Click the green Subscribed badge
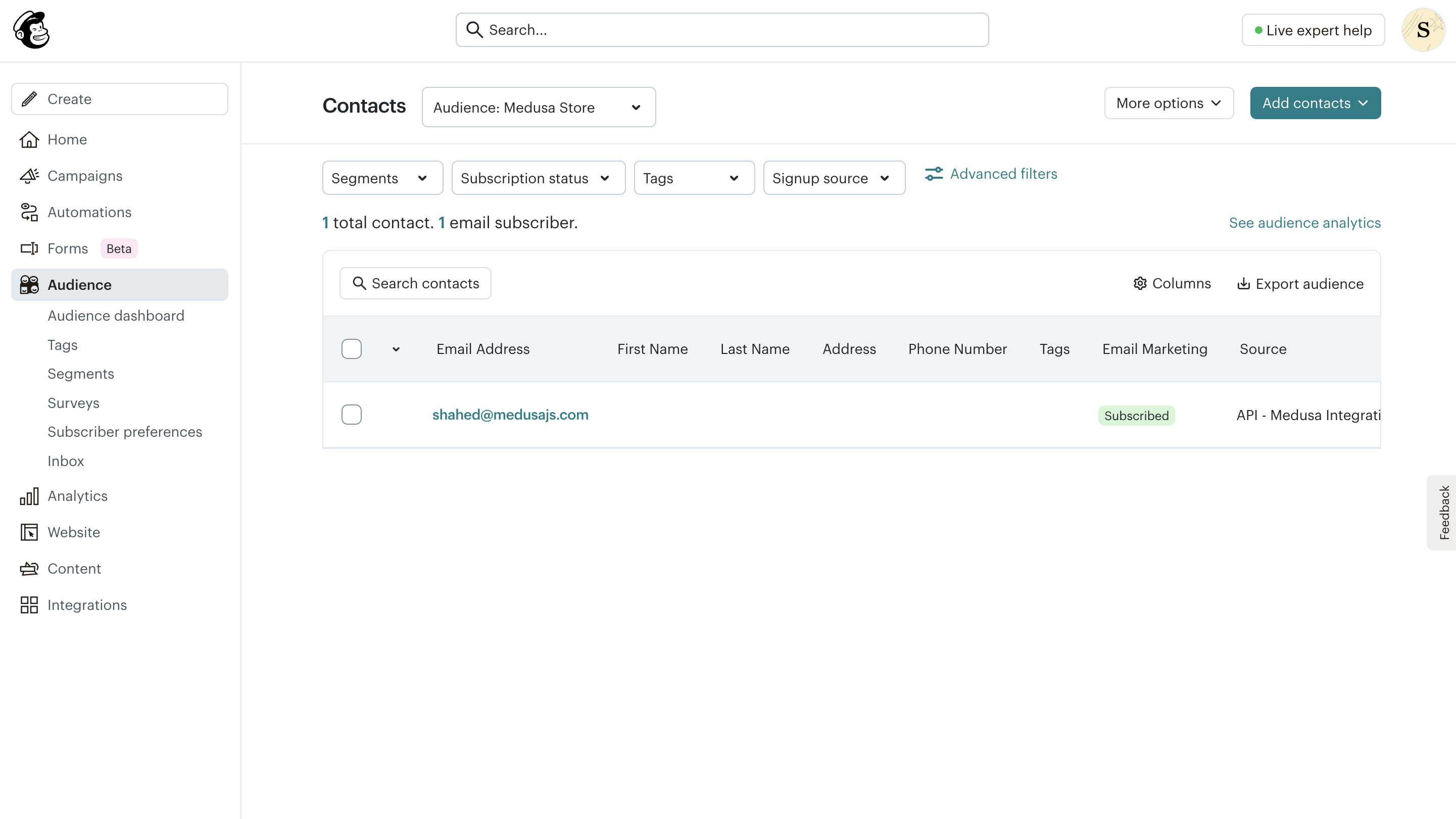Image resolution: width=1456 pixels, height=819 pixels. point(1136,415)
